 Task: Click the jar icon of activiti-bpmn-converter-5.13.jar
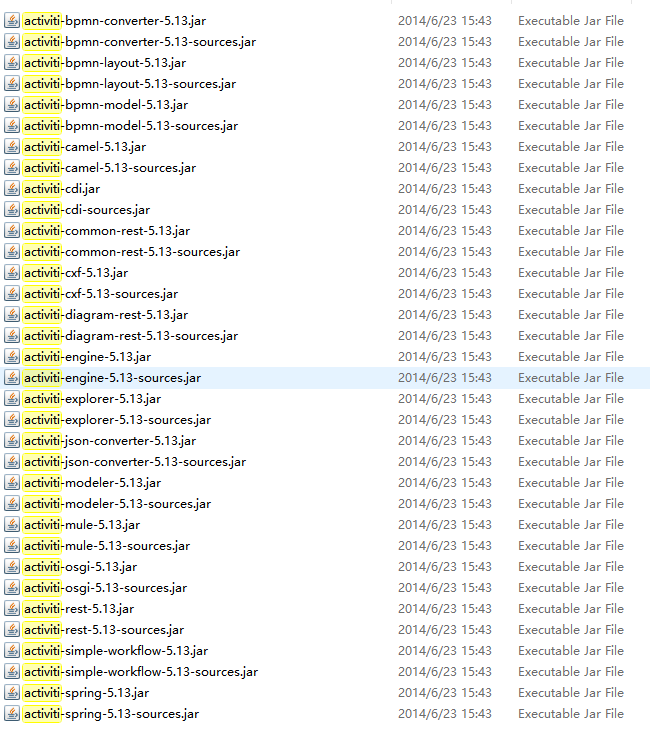[x=12, y=21]
